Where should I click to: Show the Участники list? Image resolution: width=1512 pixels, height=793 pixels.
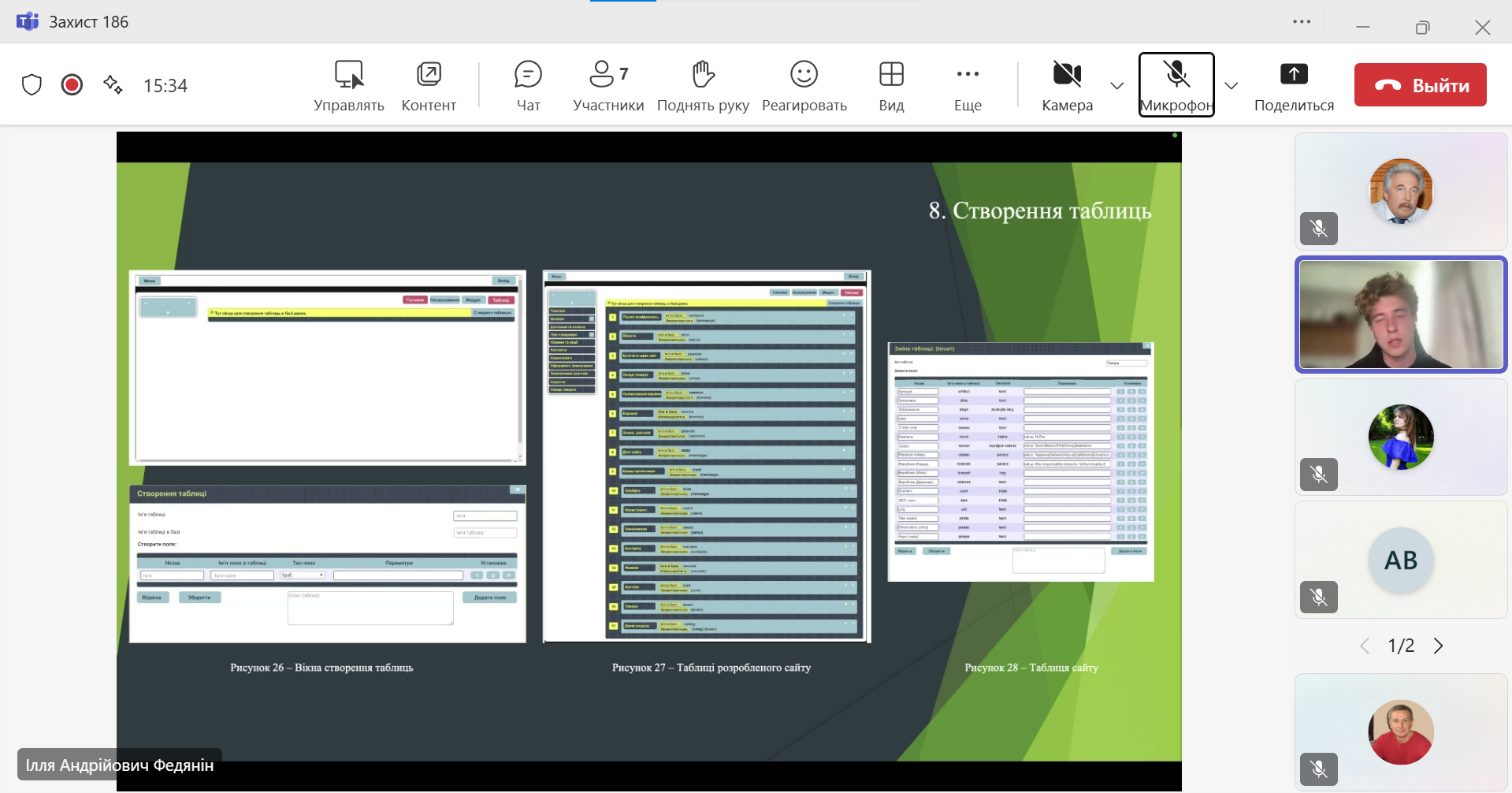[x=607, y=85]
